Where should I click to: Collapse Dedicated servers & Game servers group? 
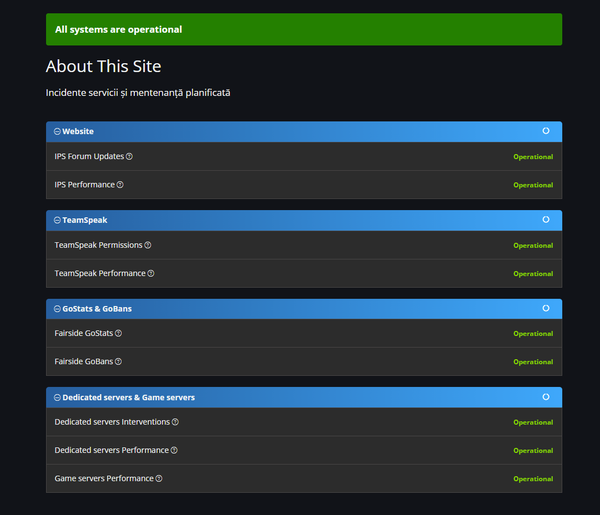[57, 398]
